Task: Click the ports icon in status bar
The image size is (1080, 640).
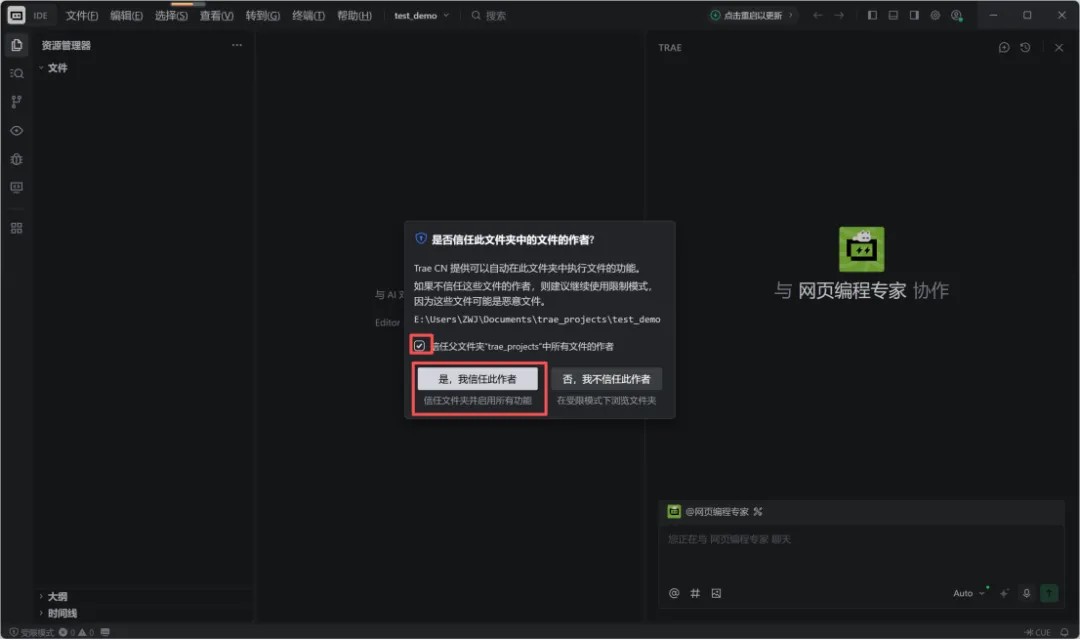Action: click(105, 632)
